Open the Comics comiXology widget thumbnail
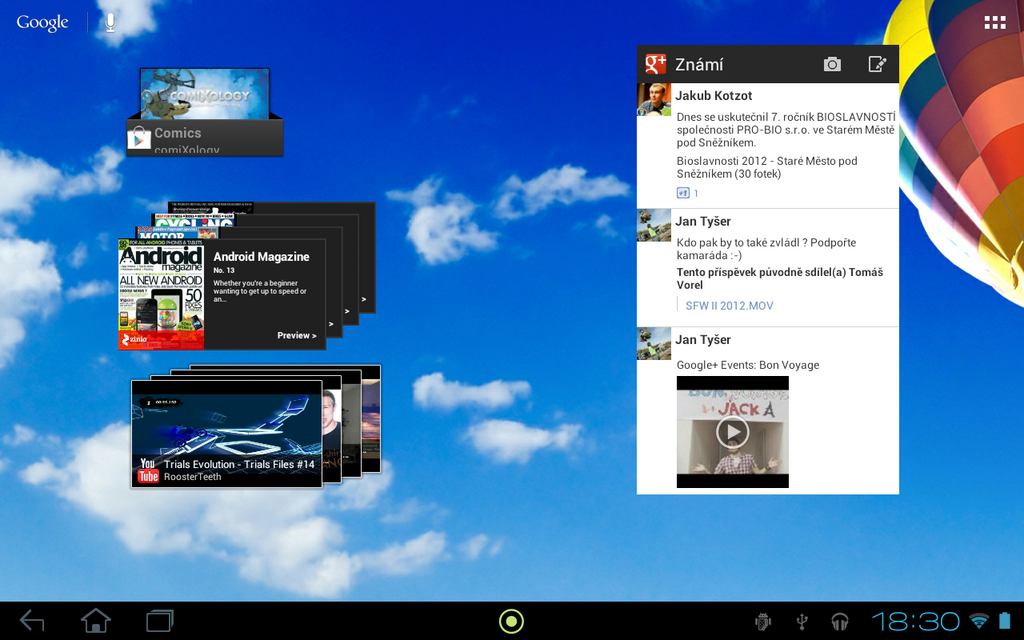 205,95
